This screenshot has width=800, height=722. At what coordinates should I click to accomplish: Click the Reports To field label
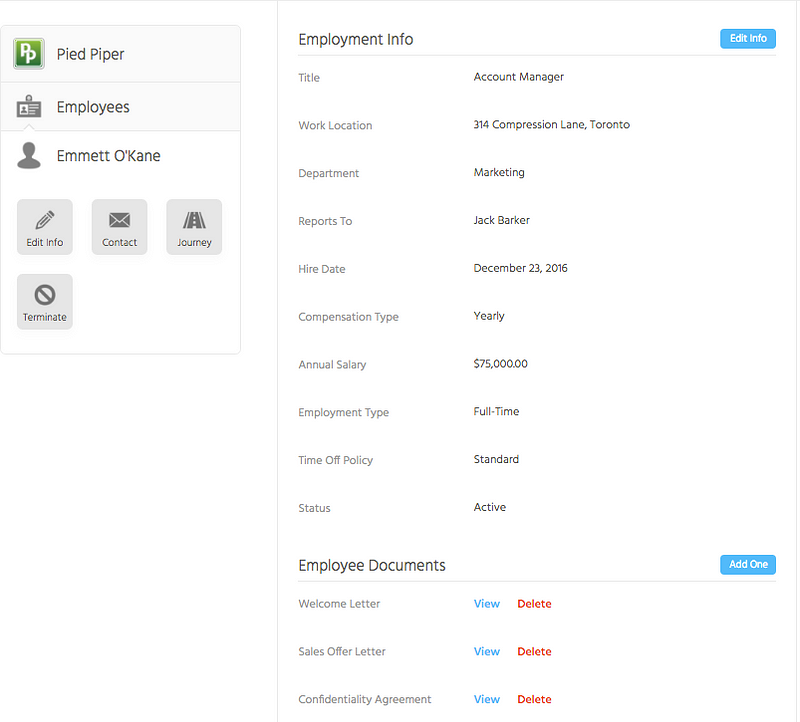click(325, 221)
